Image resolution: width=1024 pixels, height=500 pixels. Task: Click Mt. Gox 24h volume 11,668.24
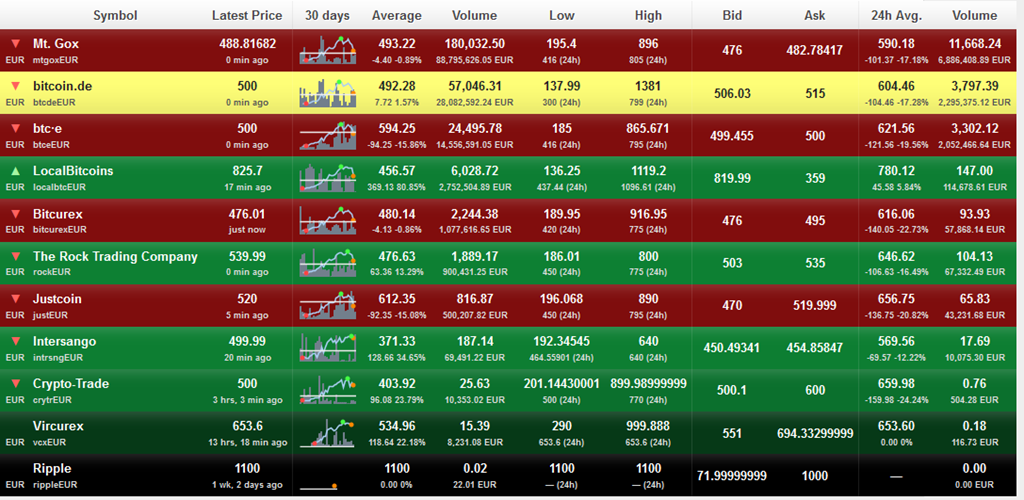pyautogui.click(x=974, y=44)
